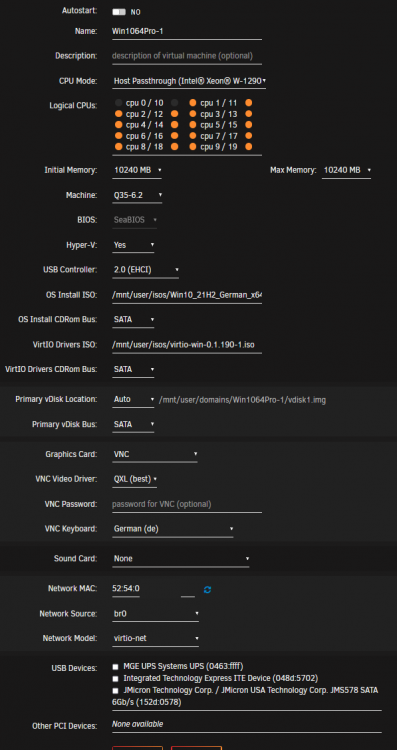Click the Name field Win1064Pro-1
This screenshot has width=397, height=750.
click(187, 32)
